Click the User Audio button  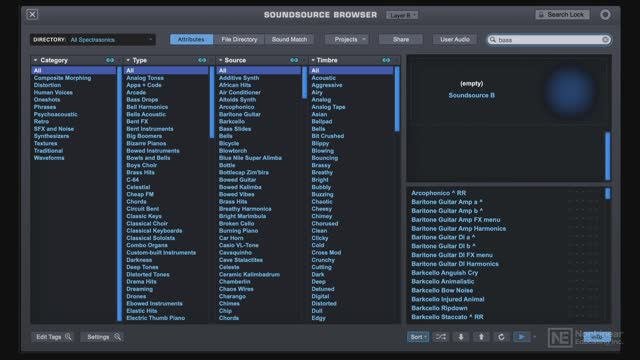[x=455, y=40]
